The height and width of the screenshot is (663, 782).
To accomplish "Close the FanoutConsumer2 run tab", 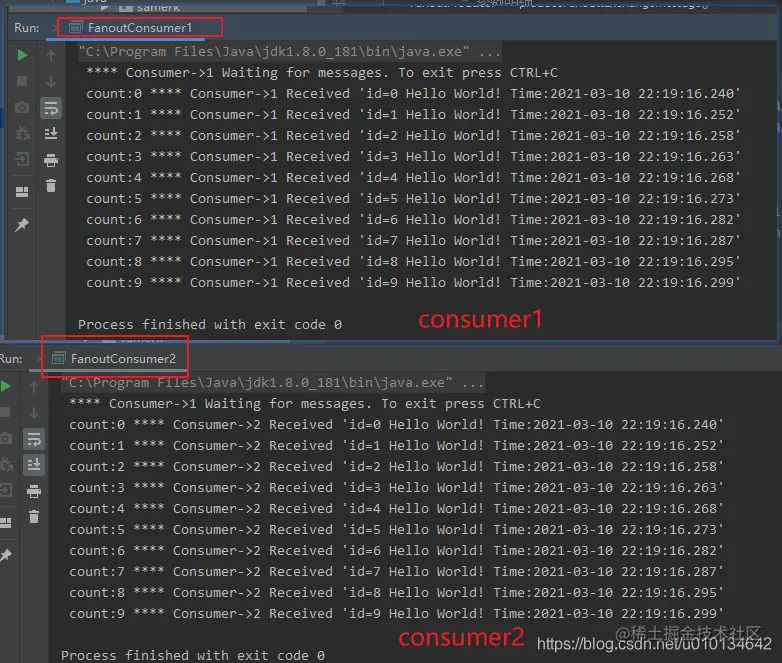I will (x=39, y=359).
